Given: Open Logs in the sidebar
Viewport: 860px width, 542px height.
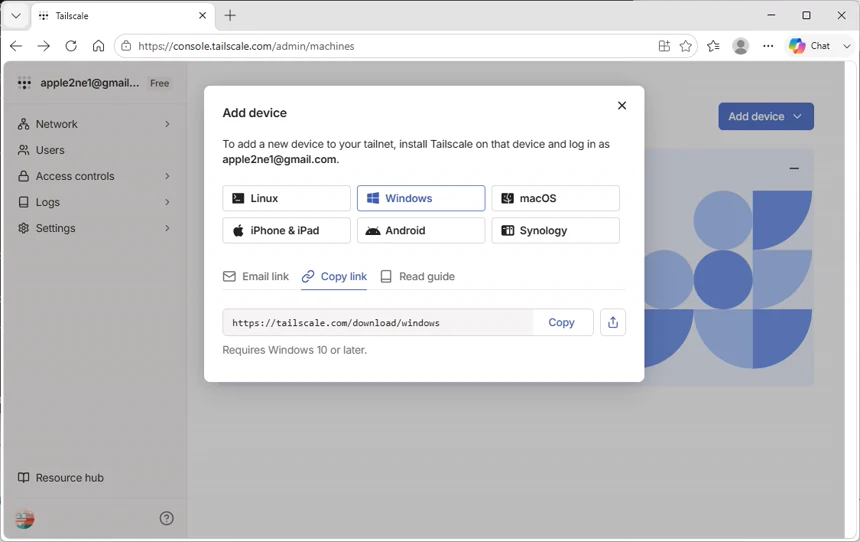Looking at the screenshot, I should pyautogui.click(x=47, y=202).
